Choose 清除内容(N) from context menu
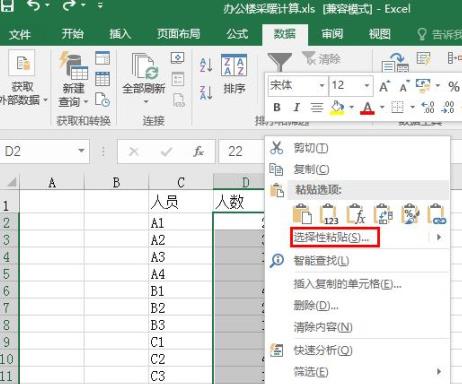Screen dimensions: 462x384 pos(357,327)
